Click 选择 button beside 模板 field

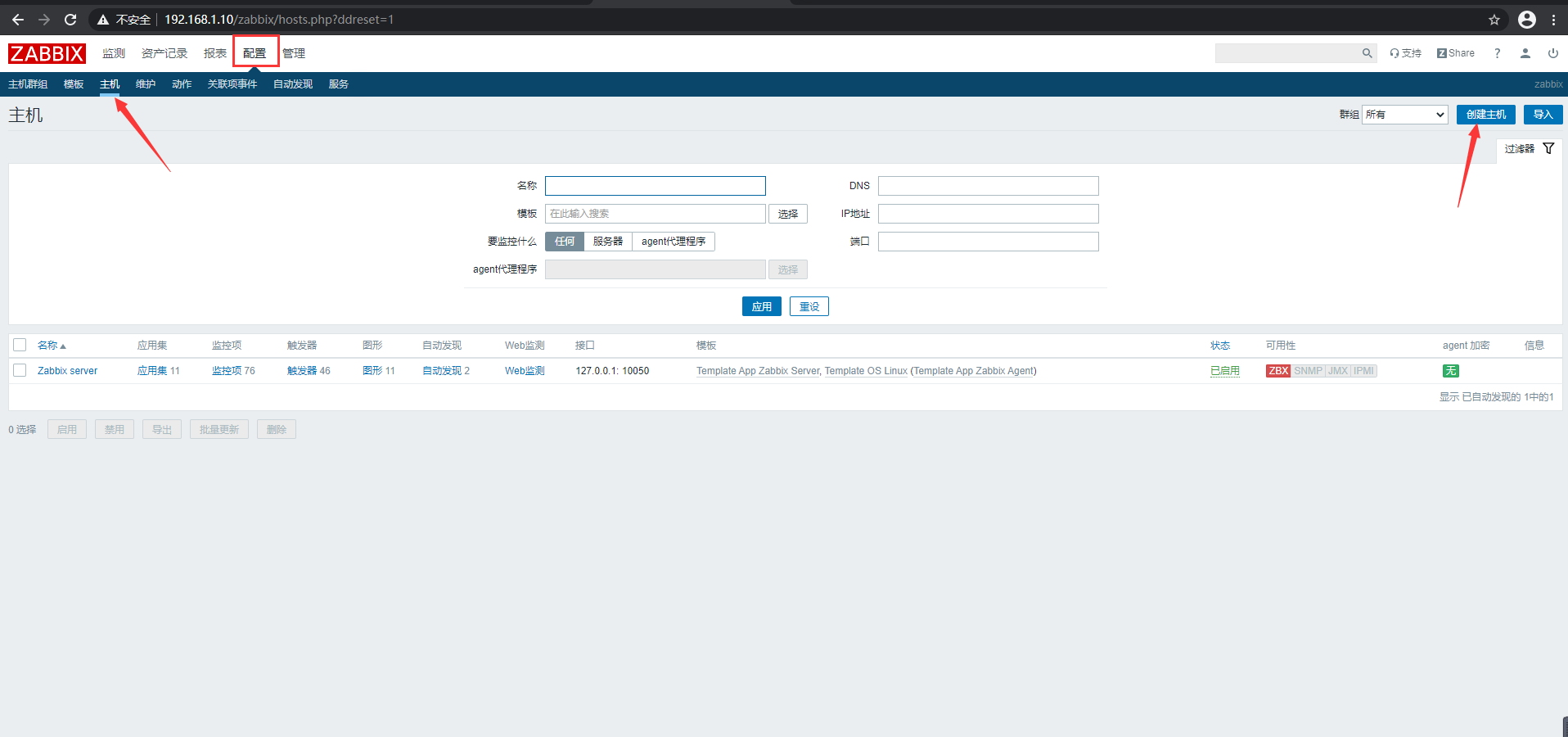(788, 214)
